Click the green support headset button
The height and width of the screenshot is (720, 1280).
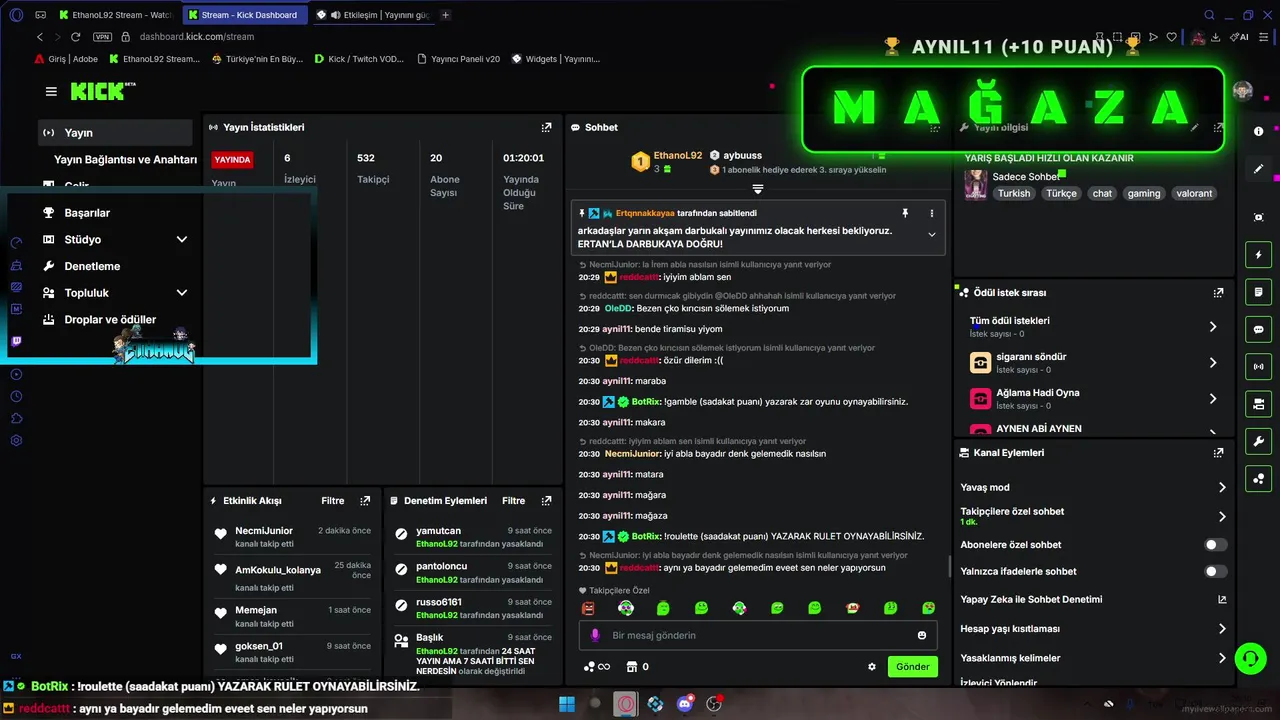point(1250,658)
